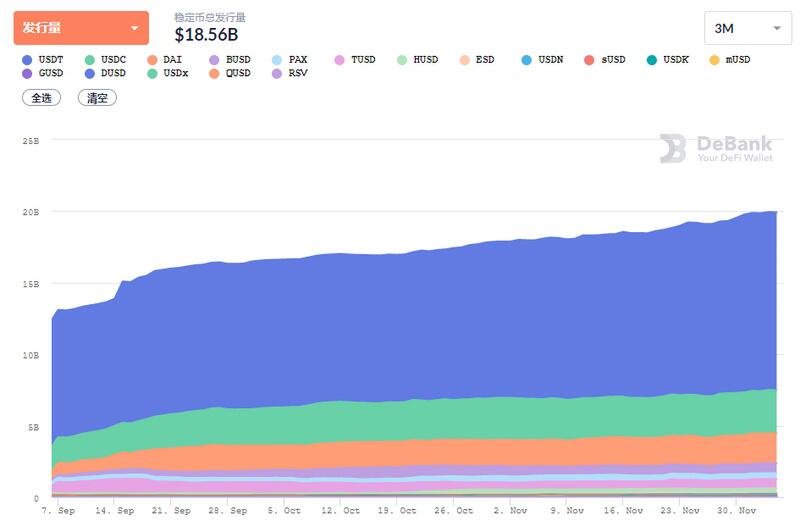Click the mUSD legend color dot
The width and height of the screenshot is (800, 532).
click(x=714, y=60)
